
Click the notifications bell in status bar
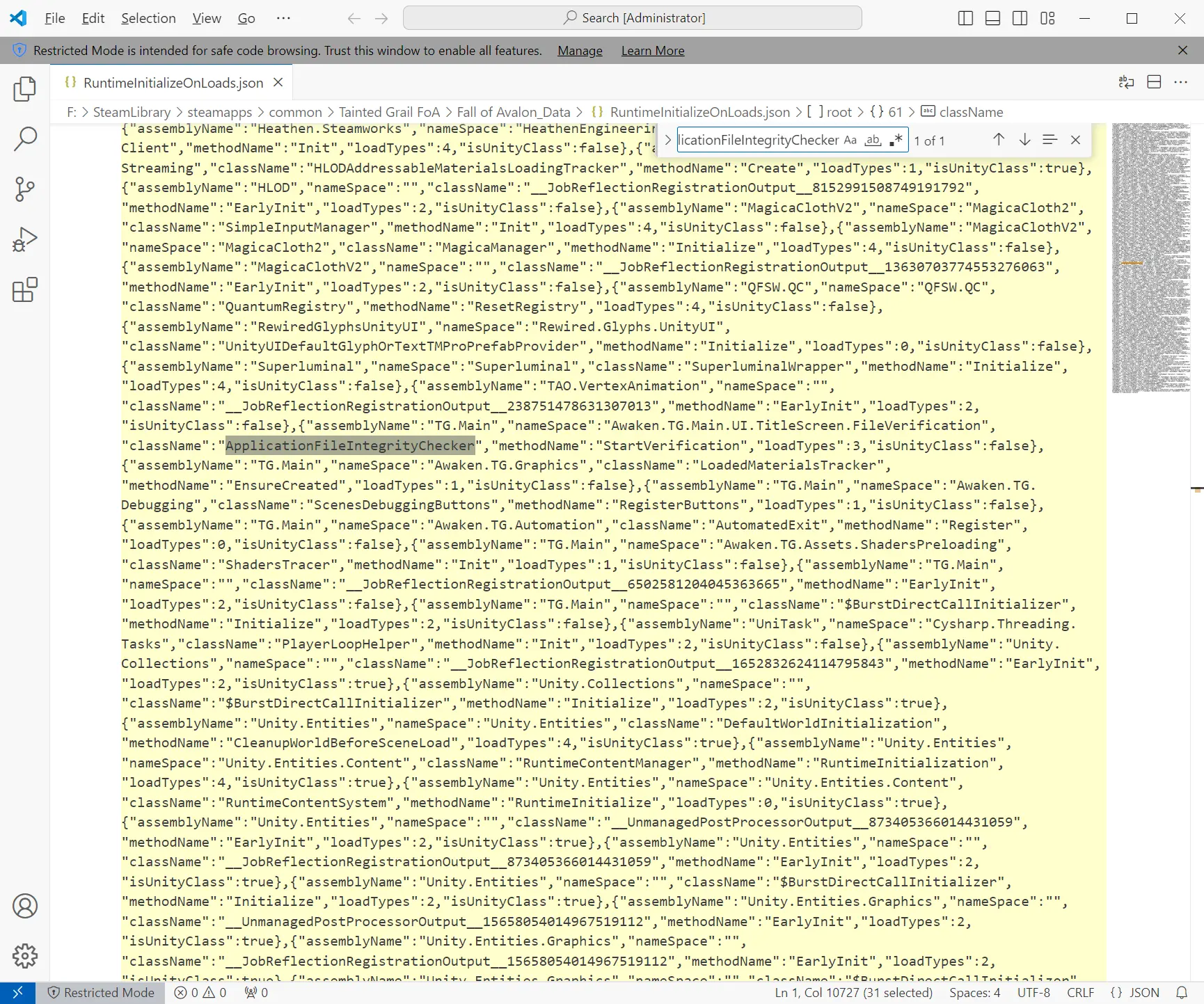click(x=1182, y=993)
